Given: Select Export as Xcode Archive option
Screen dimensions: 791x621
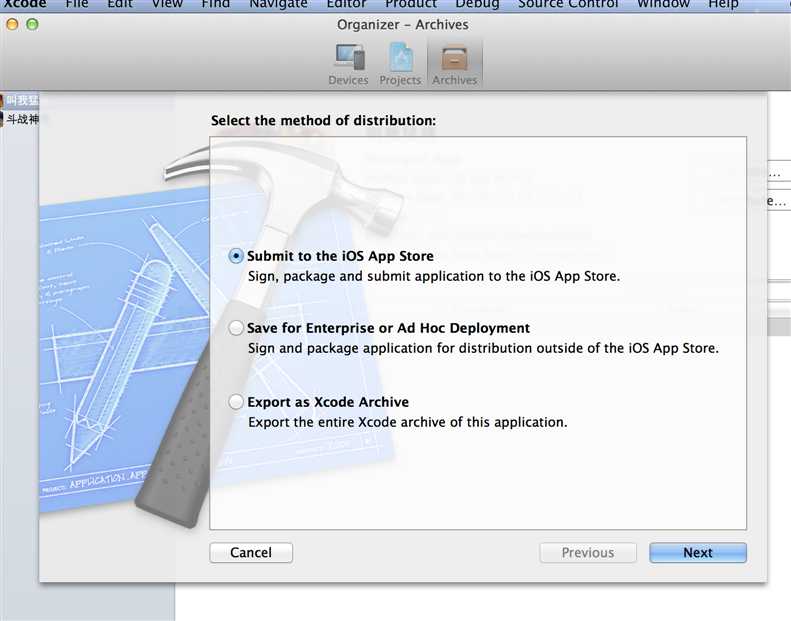Looking at the screenshot, I should tap(236, 402).
